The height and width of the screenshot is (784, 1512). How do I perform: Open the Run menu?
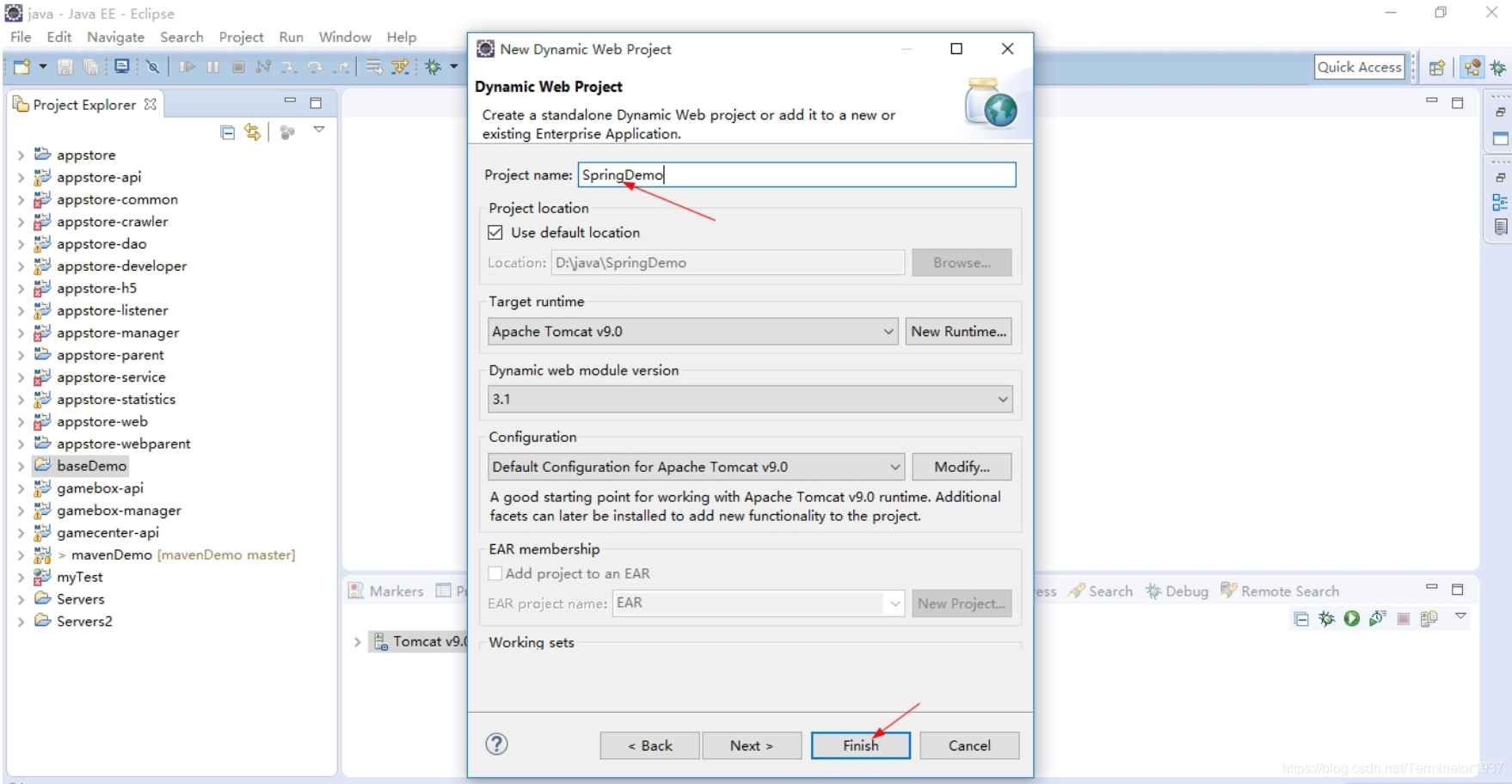(x=291, y=37)
